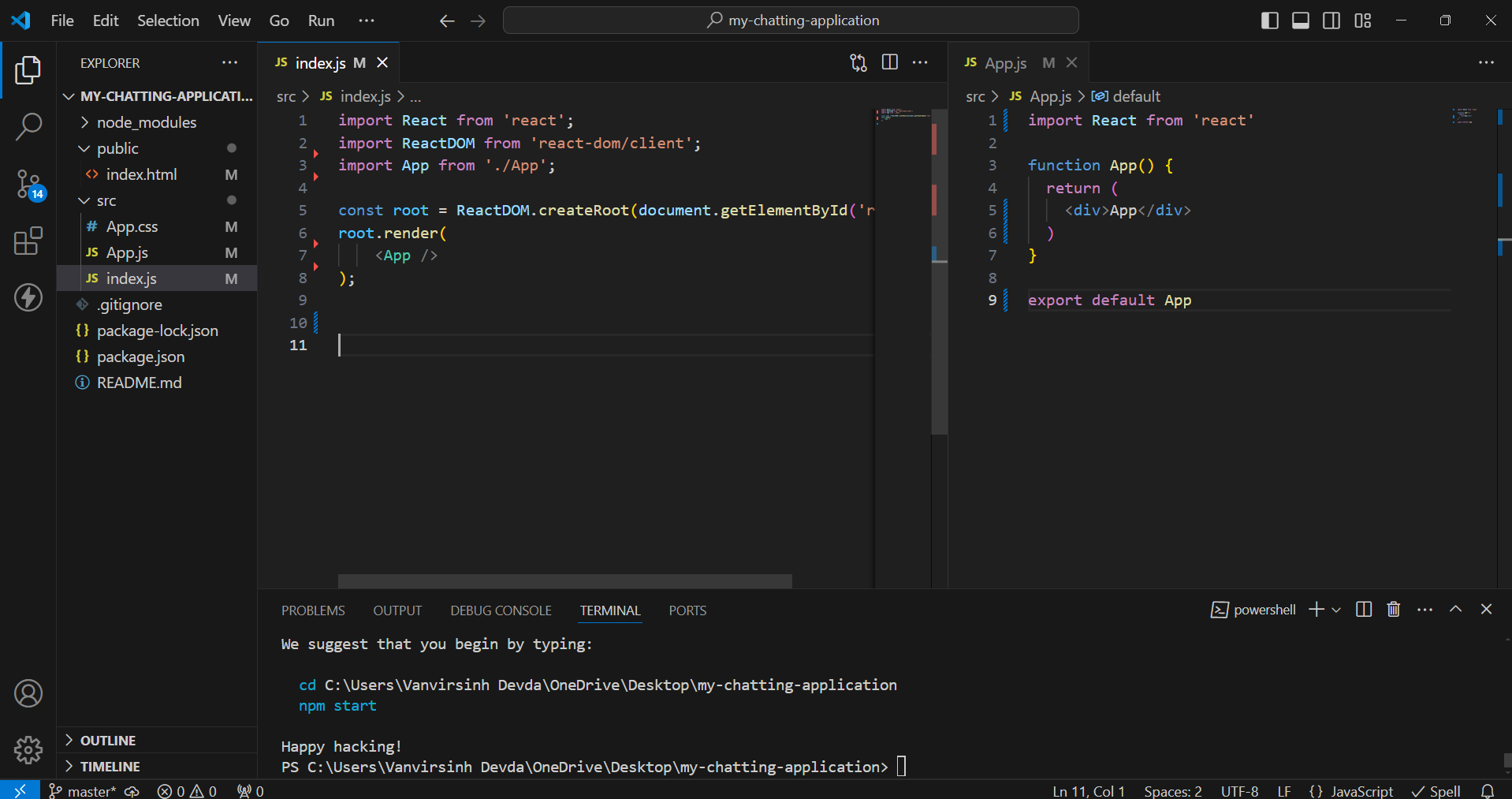Split the index.js editor right
This screenshot has width=1512, height=799.
890,62
